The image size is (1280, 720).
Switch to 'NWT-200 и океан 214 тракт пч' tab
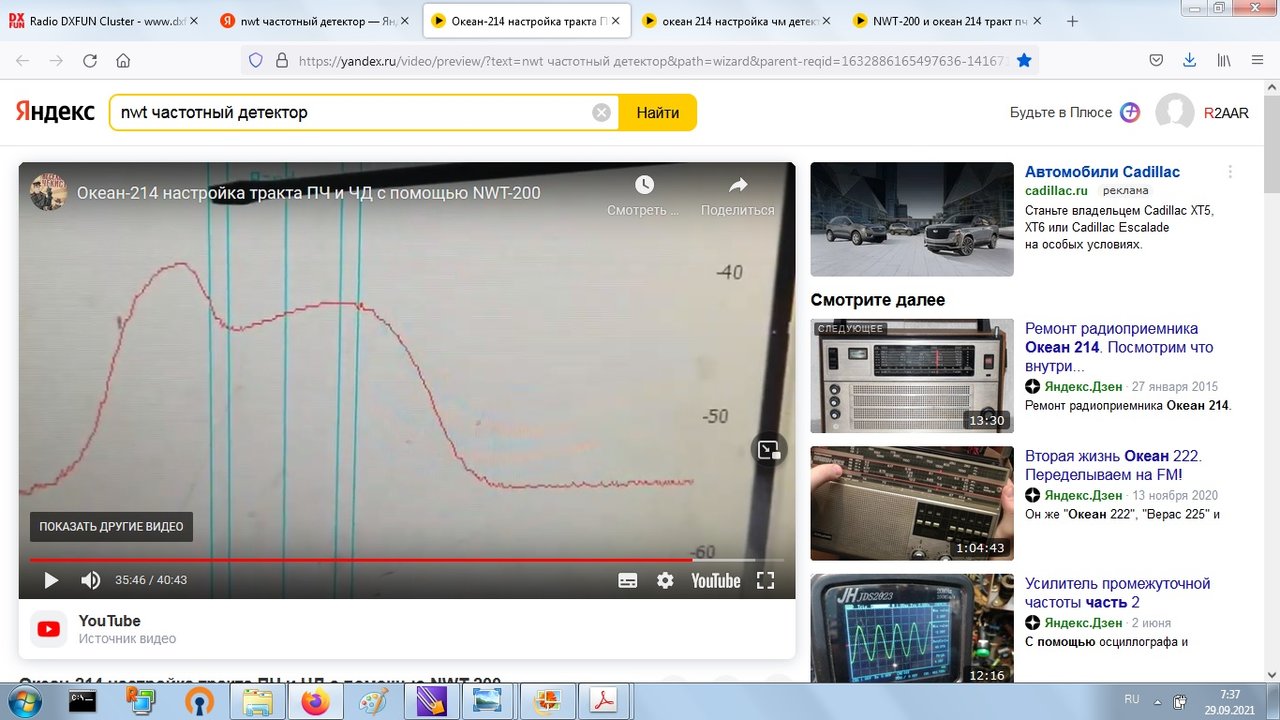pyautogui.click(x=947, y=21)
